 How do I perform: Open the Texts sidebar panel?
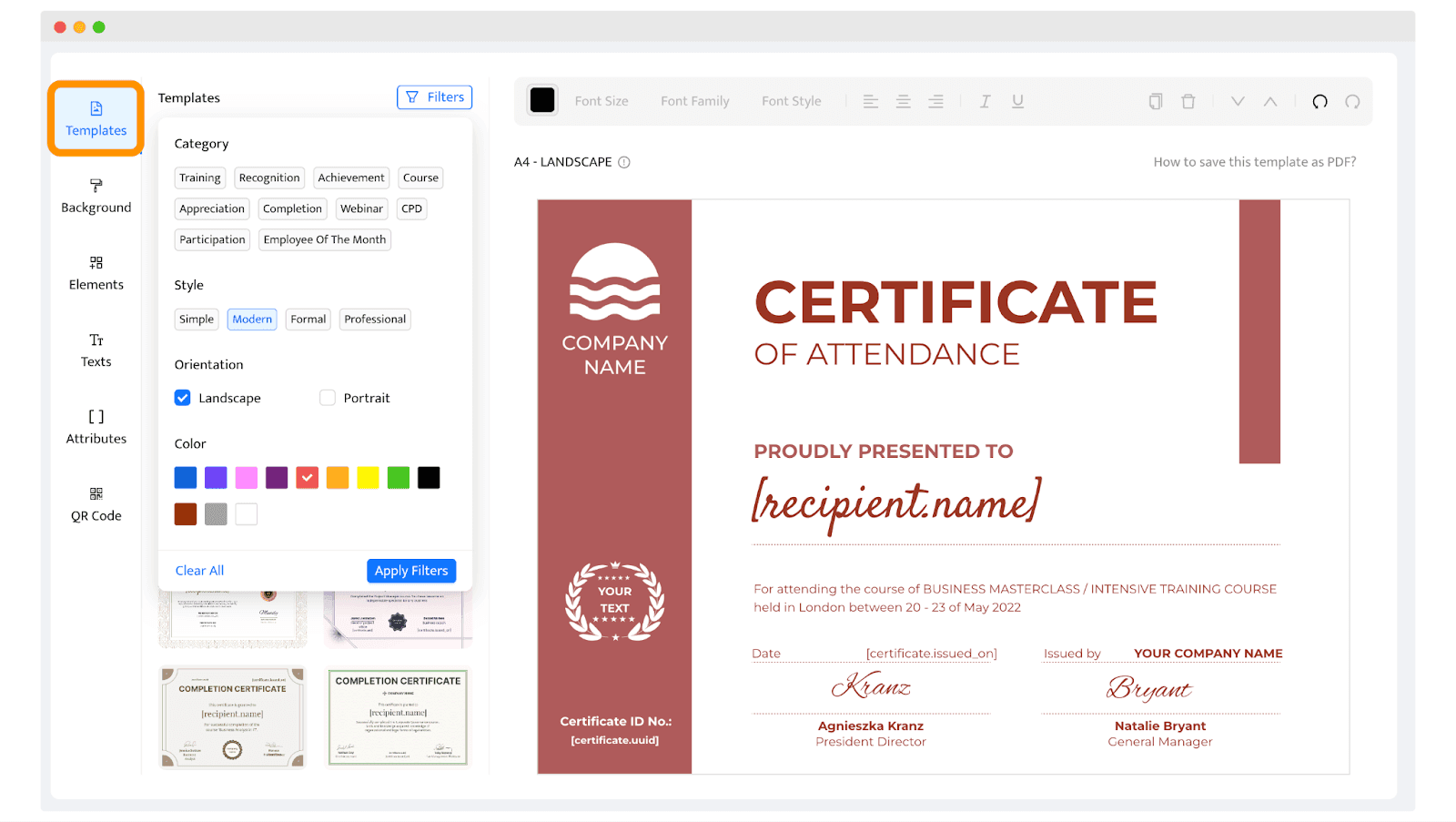pos(96,350)
